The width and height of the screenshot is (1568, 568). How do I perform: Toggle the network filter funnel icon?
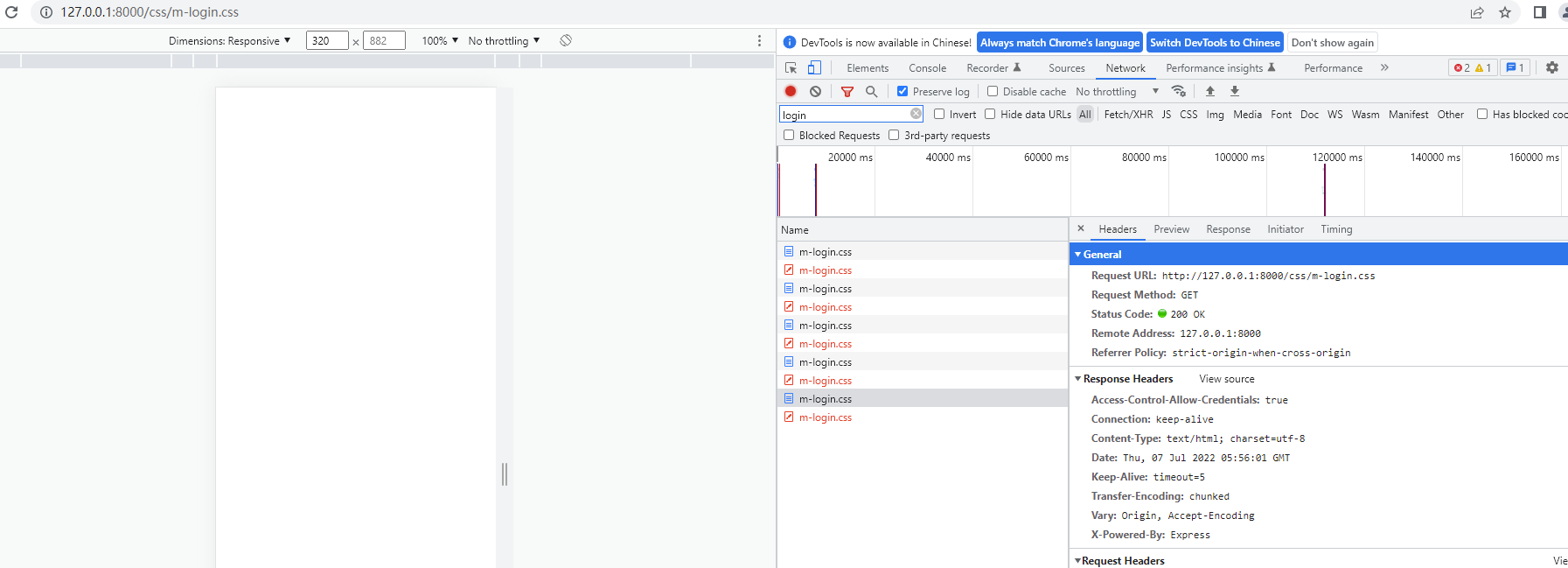click(847, 91)
